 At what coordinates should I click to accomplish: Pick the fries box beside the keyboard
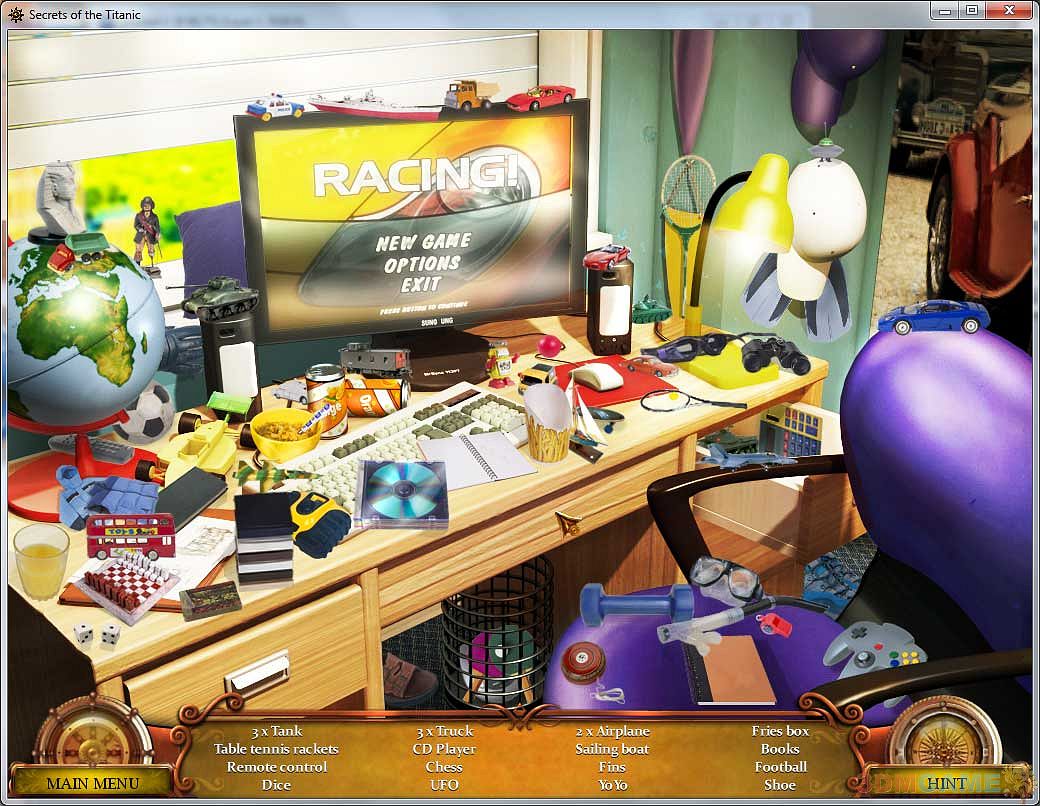point(548,424)
